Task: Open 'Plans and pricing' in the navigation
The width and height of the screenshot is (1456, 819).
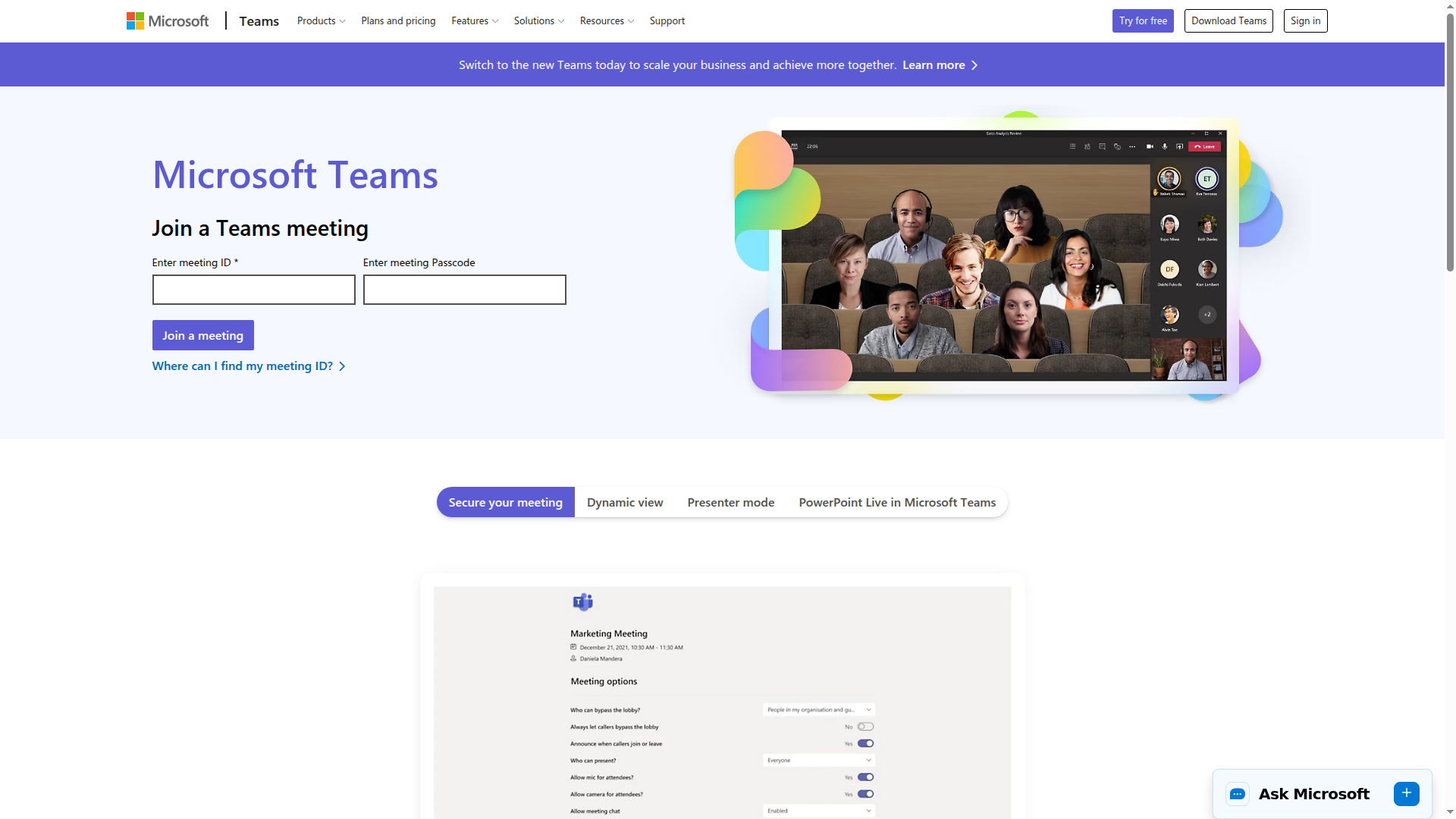Action: click(x=398, y=21)
